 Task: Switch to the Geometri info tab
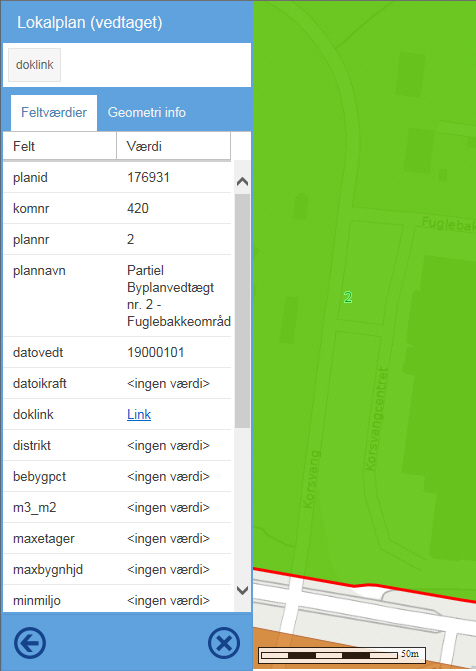[x=146, y=113]
